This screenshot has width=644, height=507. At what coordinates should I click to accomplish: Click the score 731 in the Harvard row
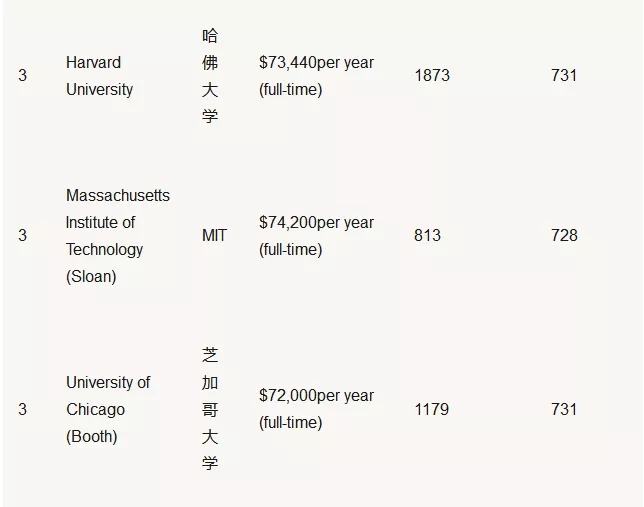tap(564, 76)
